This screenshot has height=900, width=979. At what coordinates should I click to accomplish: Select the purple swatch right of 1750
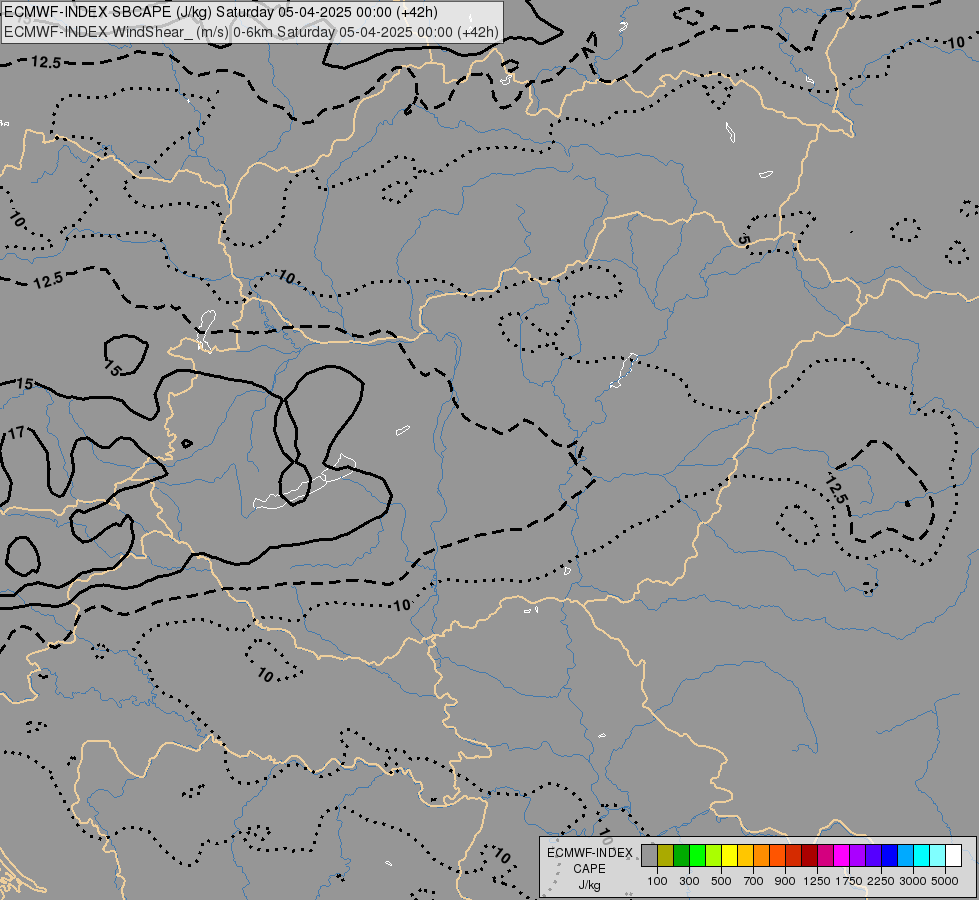[857, 855]
